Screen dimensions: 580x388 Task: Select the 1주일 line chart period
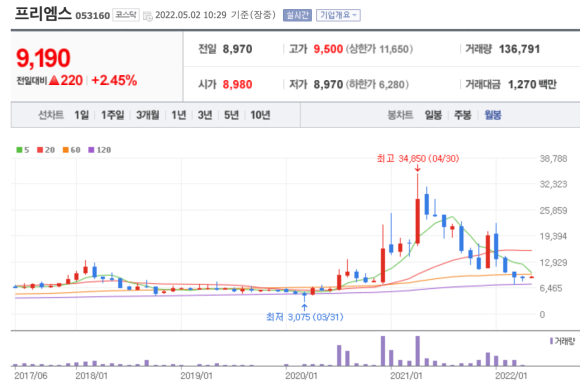pos(112,115)
